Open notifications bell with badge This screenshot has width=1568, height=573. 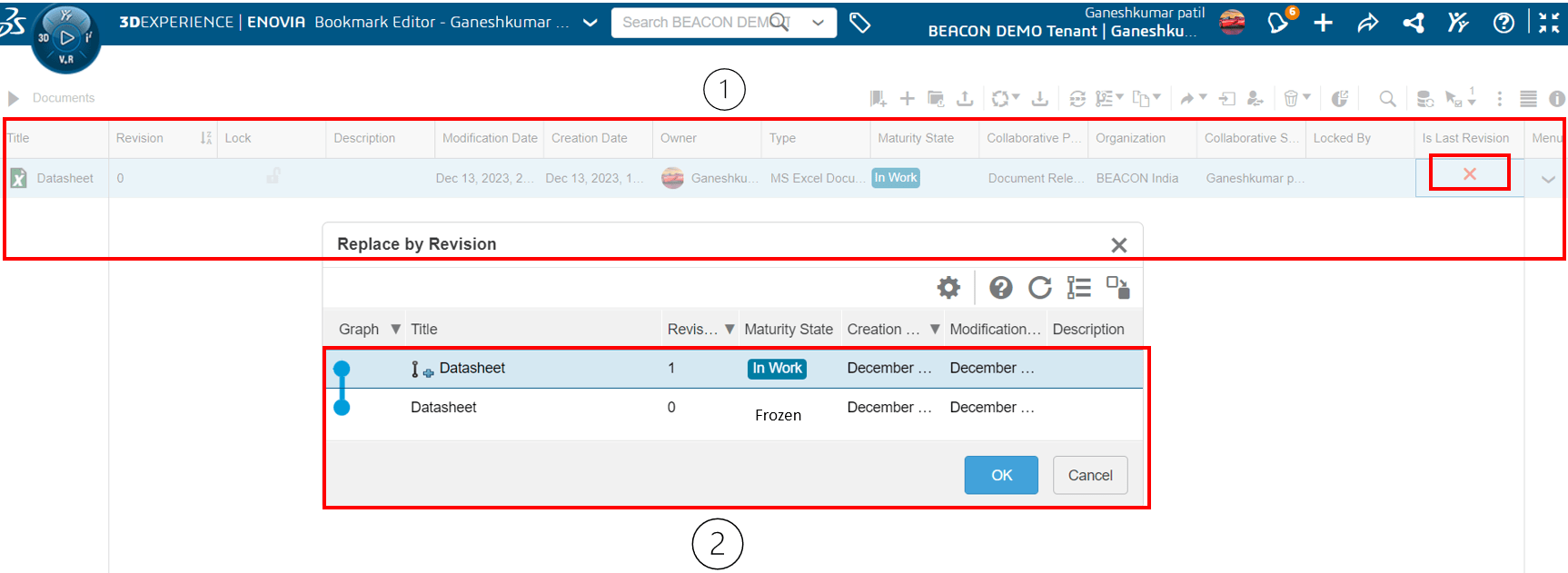click(1279, 23)
